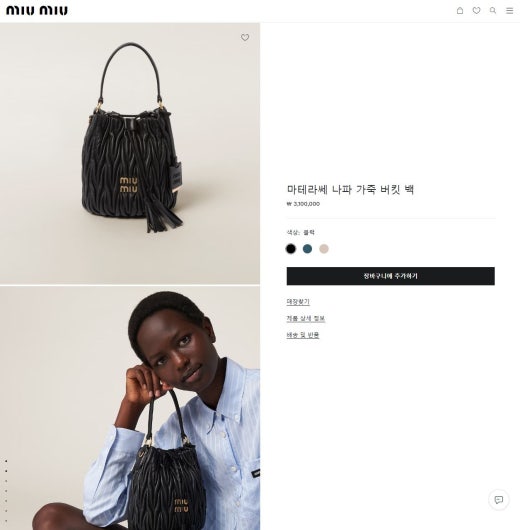Open the 매장찾기 store finder link
This screenshot has height=530, width=520.
[x=298, y=302]
